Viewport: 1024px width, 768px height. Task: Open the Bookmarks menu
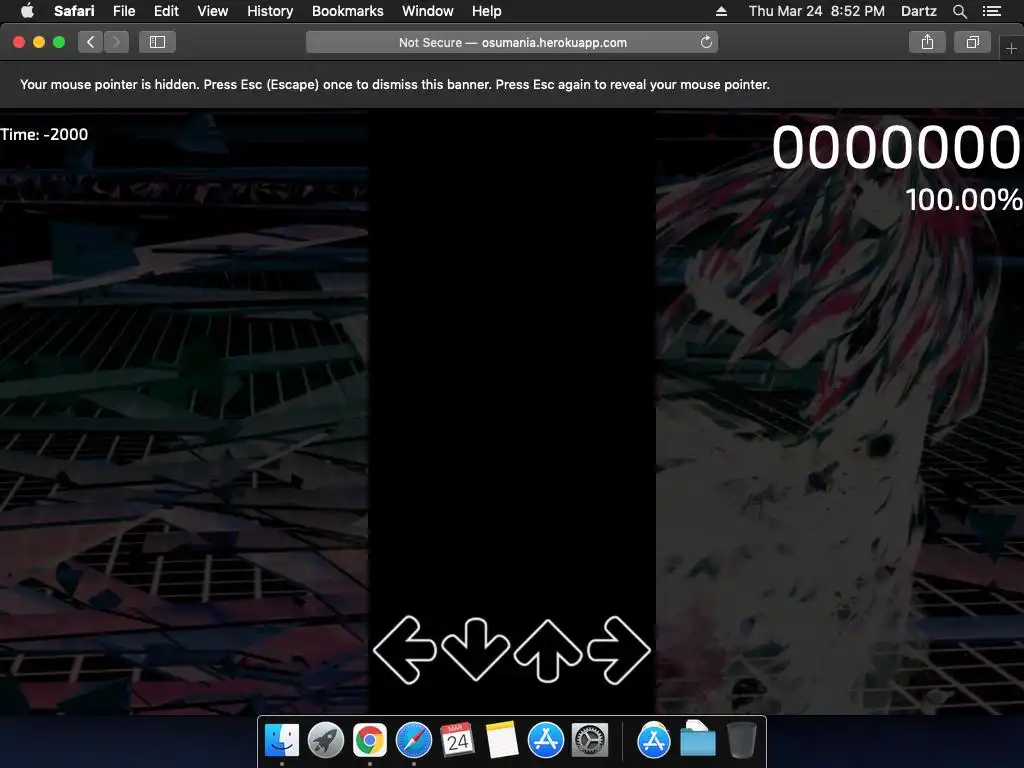pos(347,11)
